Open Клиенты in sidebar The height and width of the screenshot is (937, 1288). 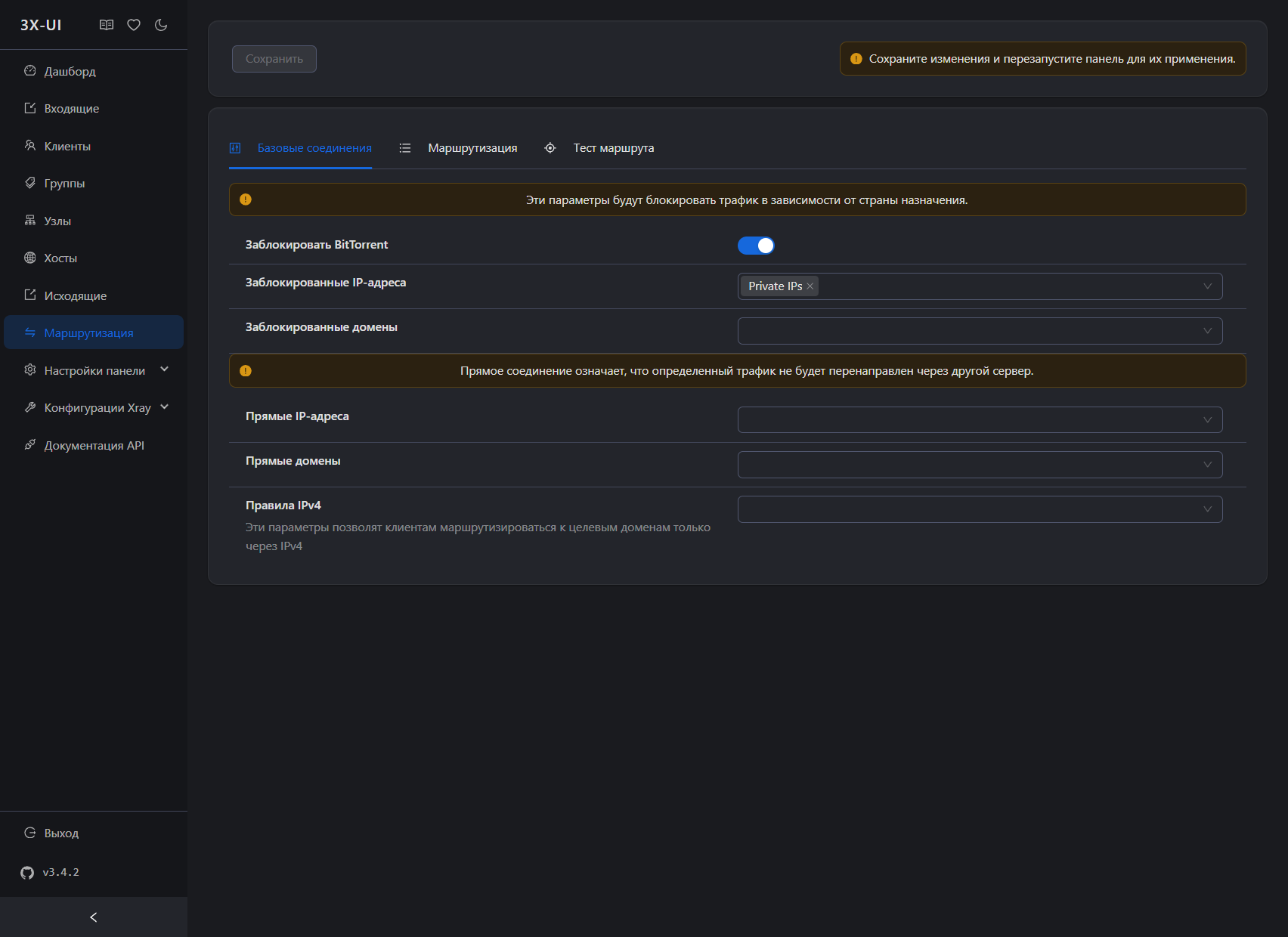tap(94, 146)
